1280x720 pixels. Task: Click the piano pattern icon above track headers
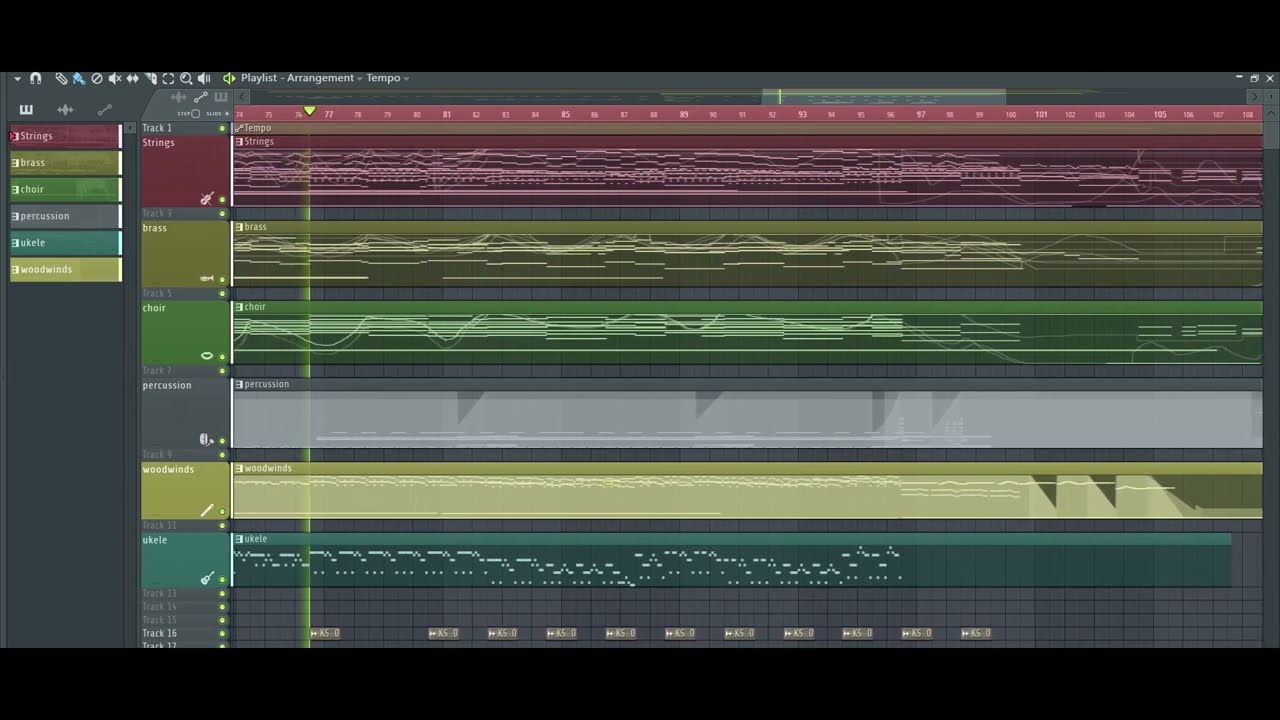221,97
